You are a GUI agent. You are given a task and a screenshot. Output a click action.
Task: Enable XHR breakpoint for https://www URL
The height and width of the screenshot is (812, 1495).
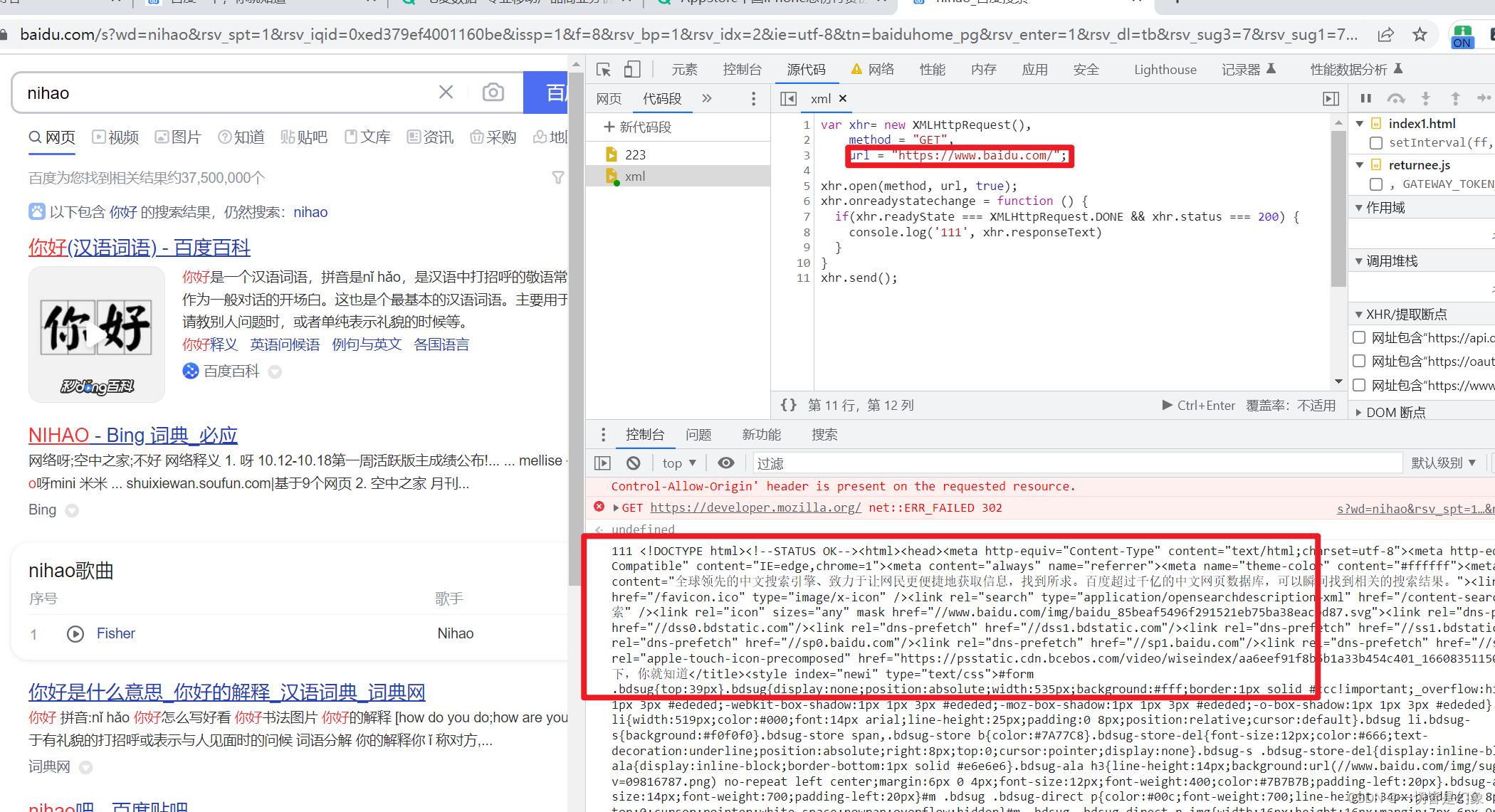(x=1359, y=385)
